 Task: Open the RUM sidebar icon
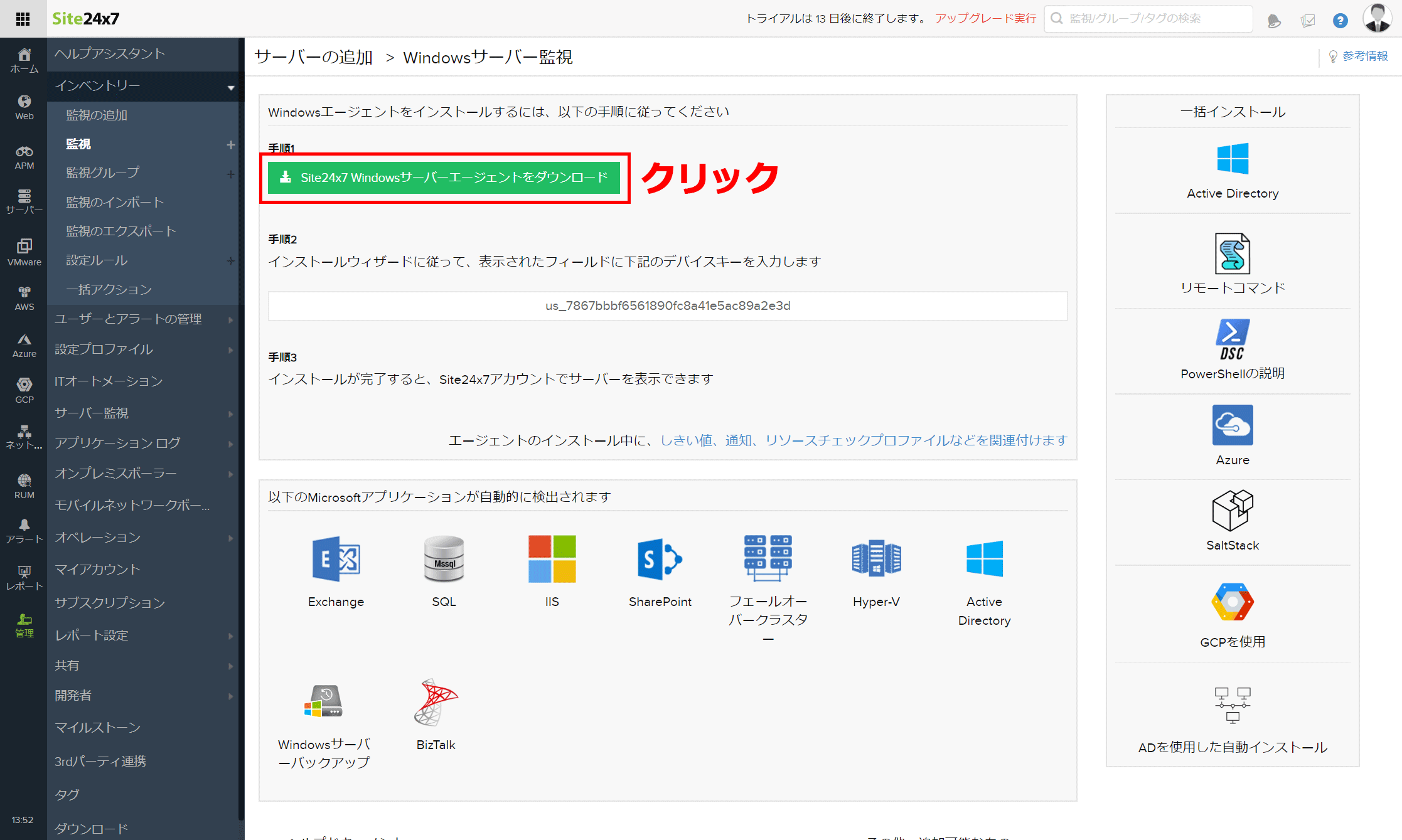tap(24, 486)
